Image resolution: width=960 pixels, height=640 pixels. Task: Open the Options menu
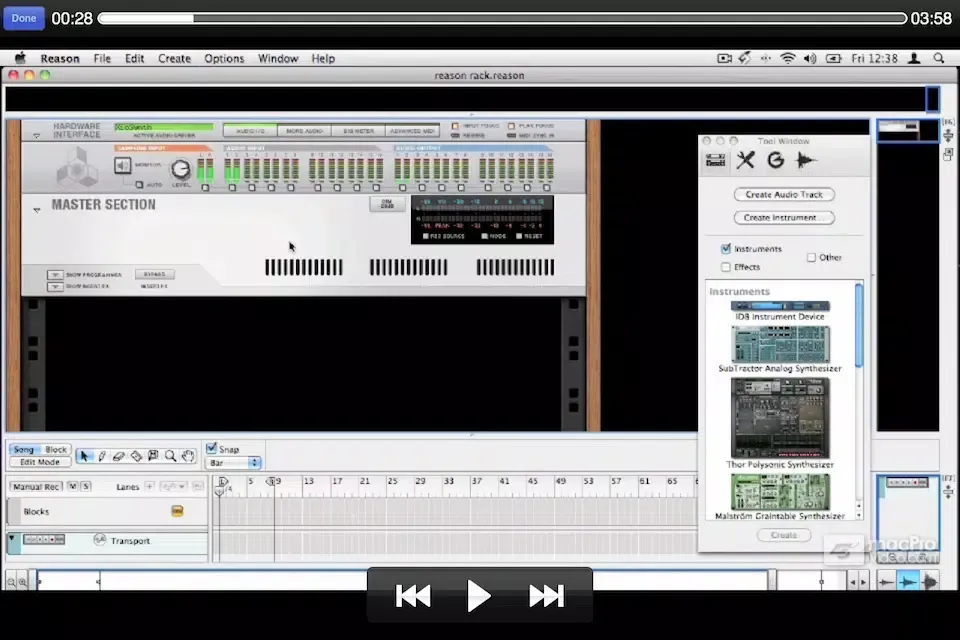pos(224,58)
